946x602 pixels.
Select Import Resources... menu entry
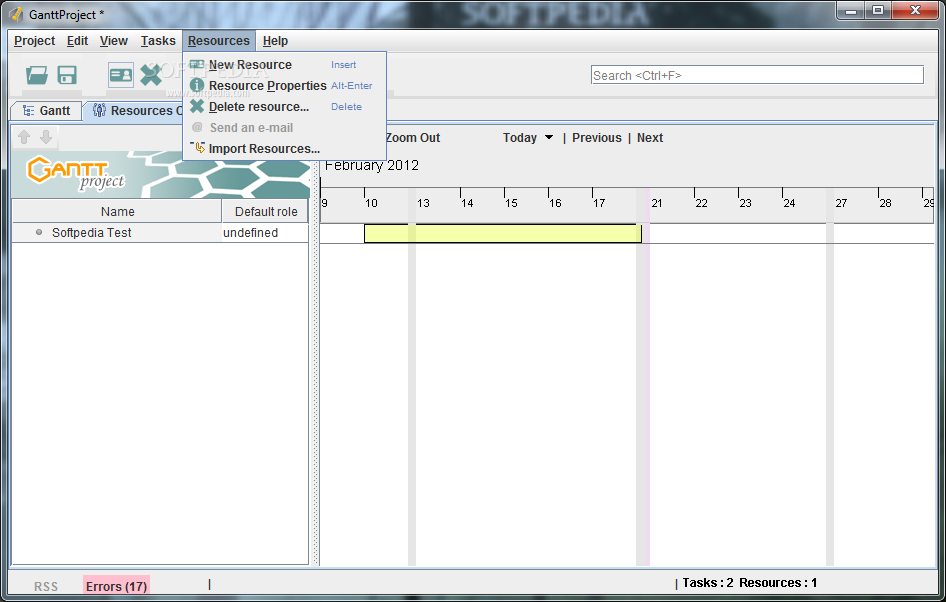pyautogui.click(x=284, y=148)
